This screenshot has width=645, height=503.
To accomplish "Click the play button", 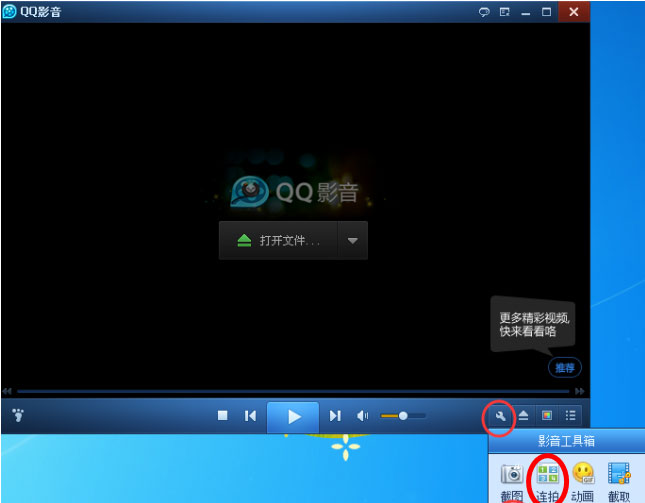I will tap(293, 416).
